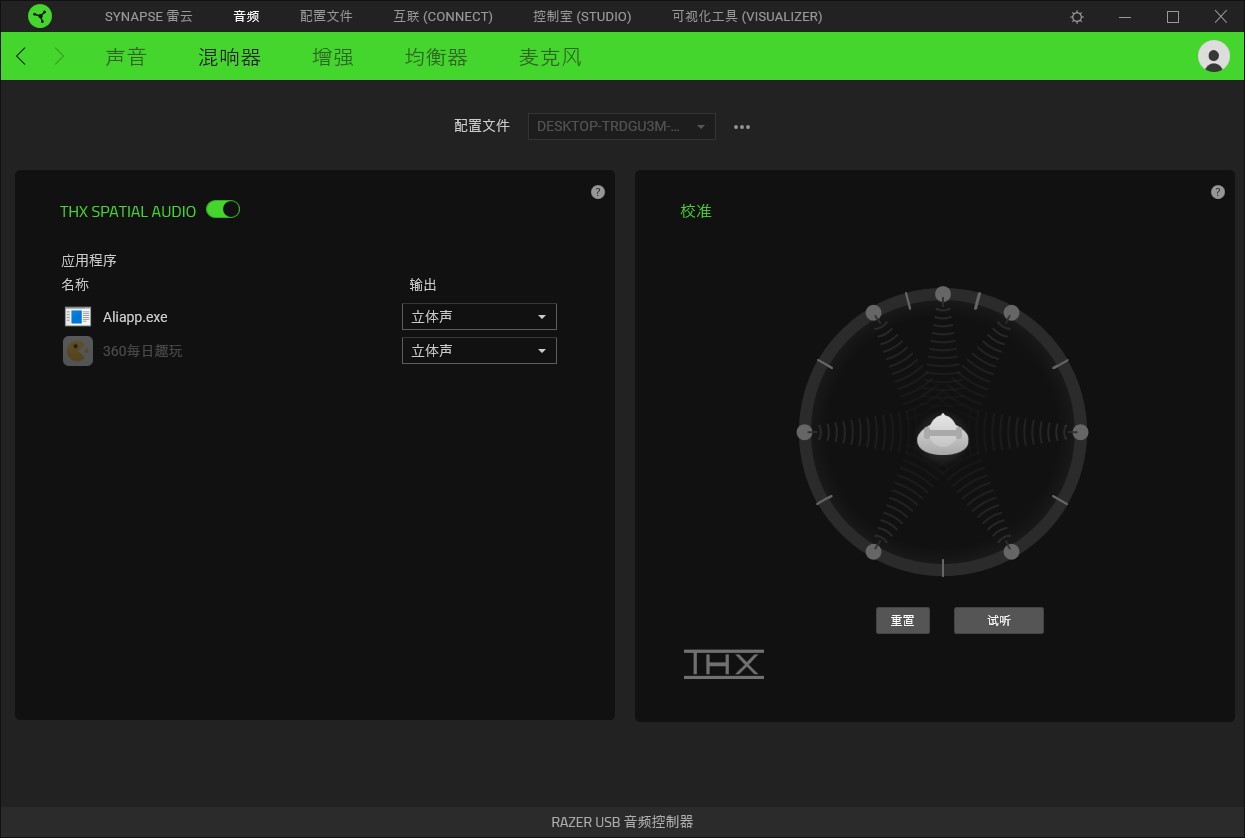1245x838 pixels.
Task: Click the 360每日趣玩 application icon
Action: (78, 351)
